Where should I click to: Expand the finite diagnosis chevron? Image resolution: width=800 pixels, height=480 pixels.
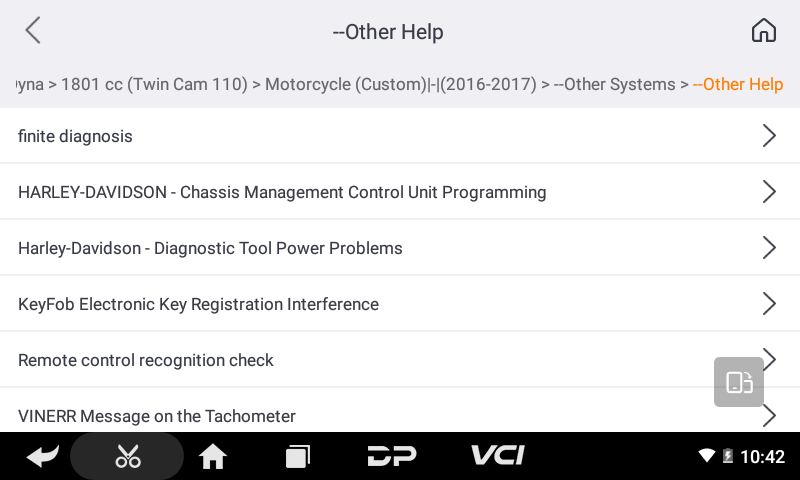(x=768, y=136)
